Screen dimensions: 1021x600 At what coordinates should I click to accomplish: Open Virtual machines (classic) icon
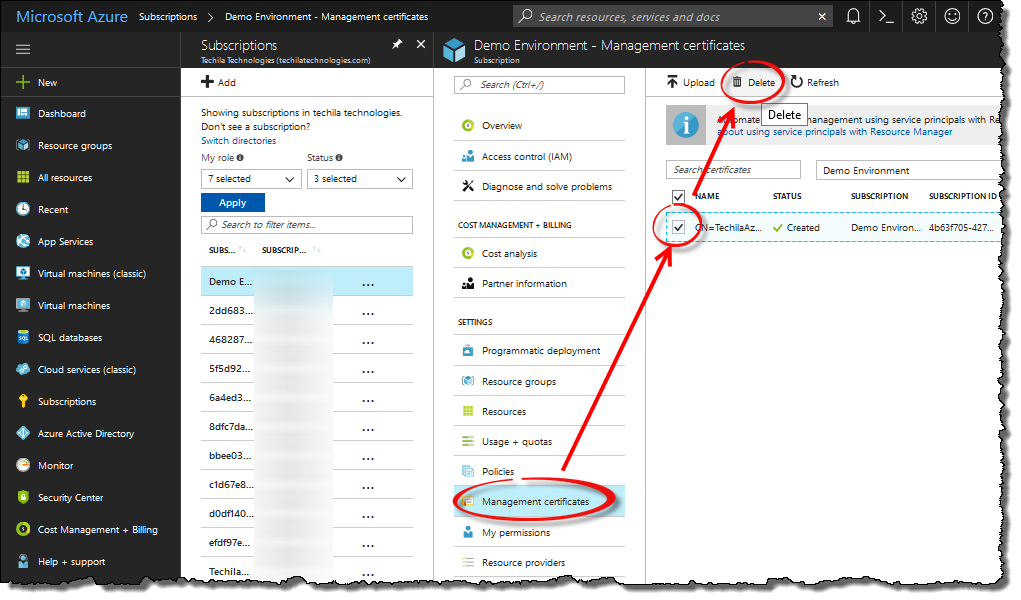(x=23, y=273)
